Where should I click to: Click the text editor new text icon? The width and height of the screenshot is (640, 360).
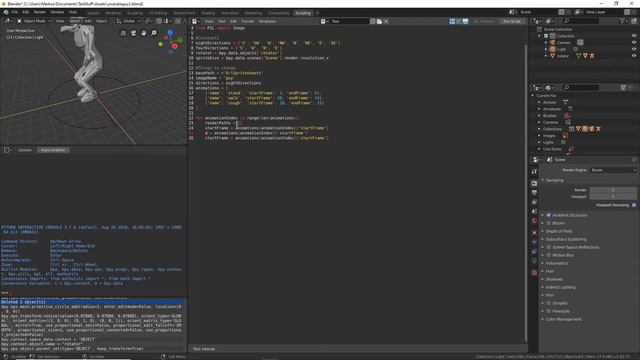(x=373, y=21)
